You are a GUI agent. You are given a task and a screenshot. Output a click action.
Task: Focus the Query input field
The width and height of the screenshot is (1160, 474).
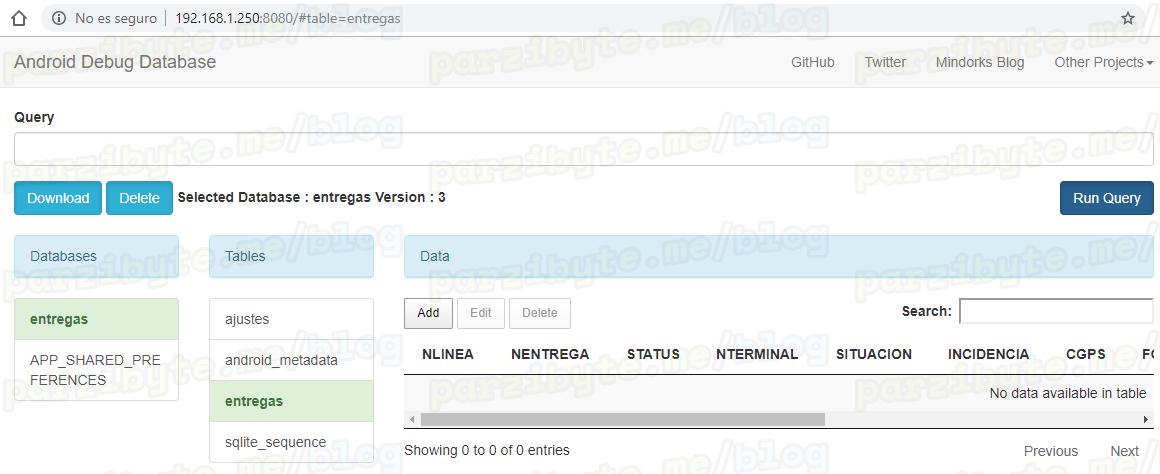pyautogui.click(x=584, y=149)
